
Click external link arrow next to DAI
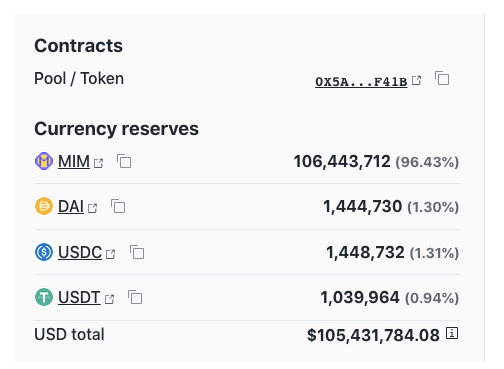(x=92, y=208)
